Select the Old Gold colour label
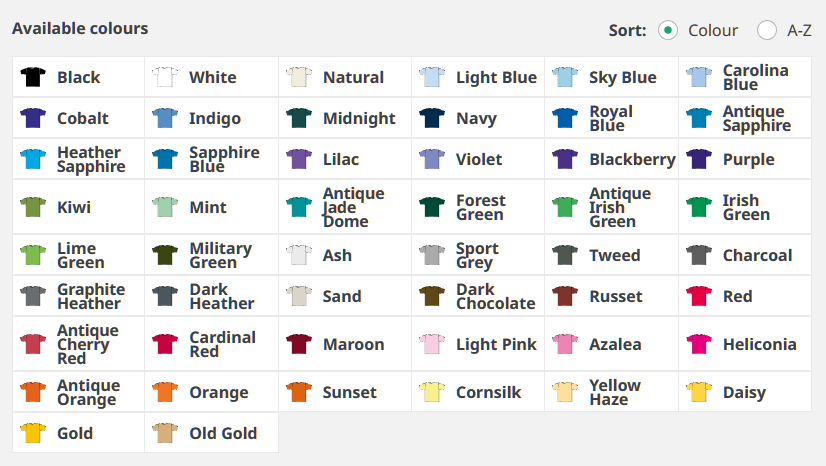 [x=223, y=433]
